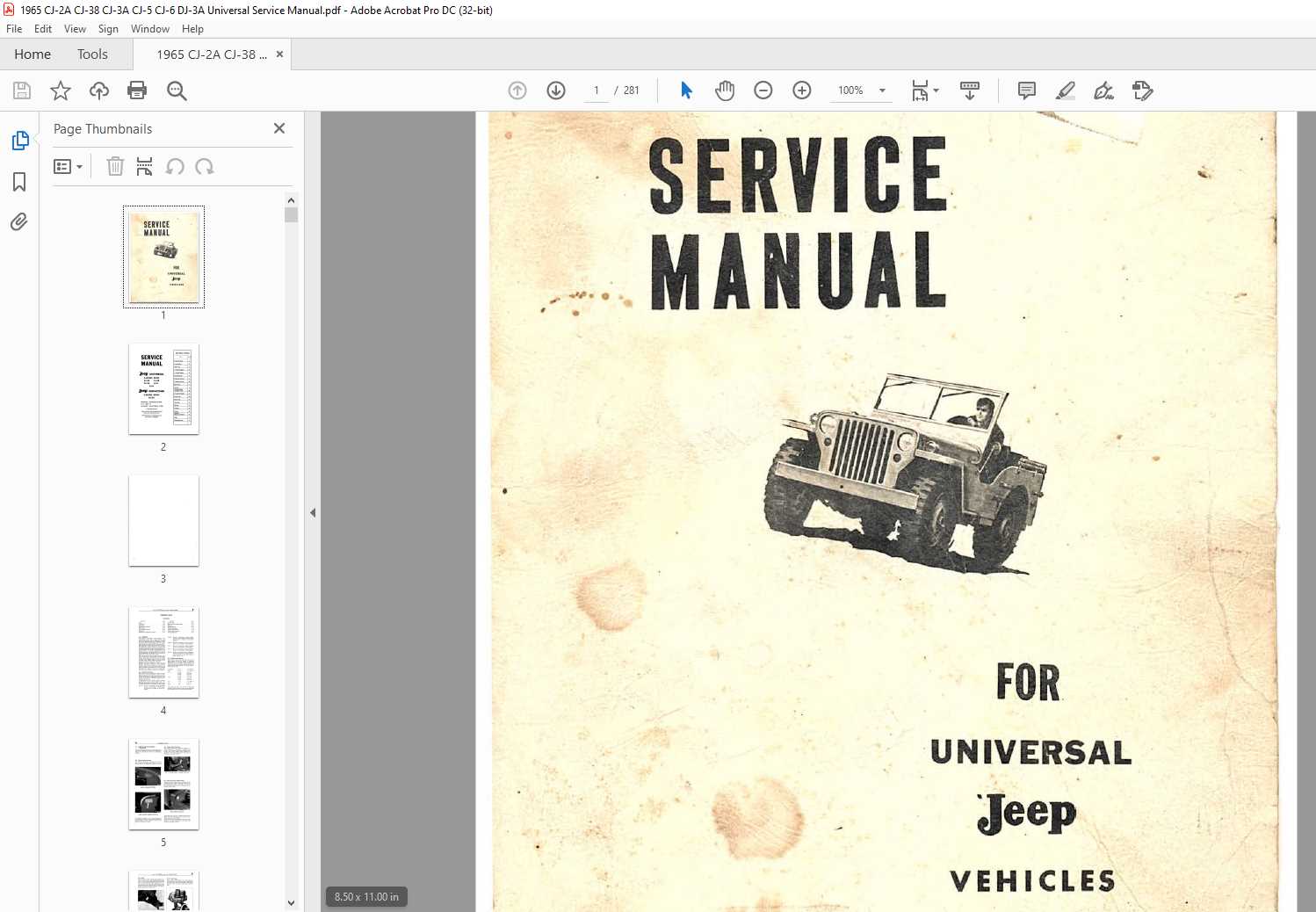The height and width of the screenshot is (912, 1316).
Task: Rotate the page clockwise
Action: click(205, 166)
